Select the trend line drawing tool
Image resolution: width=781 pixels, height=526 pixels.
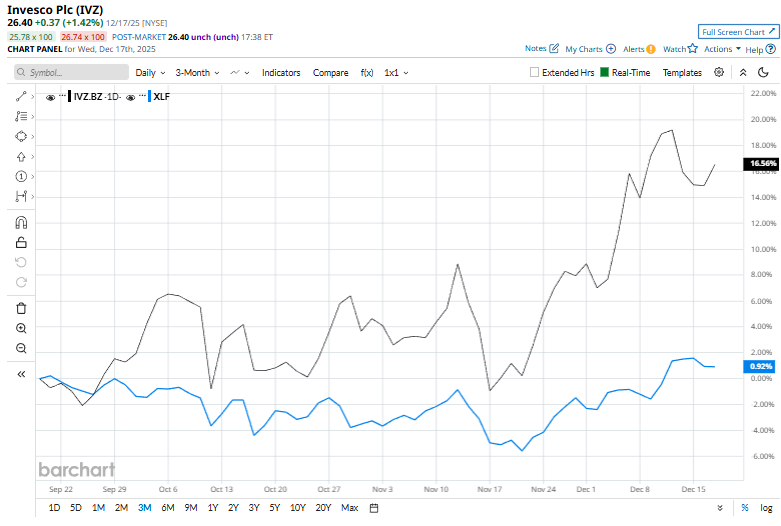click(x=21, y=97)
